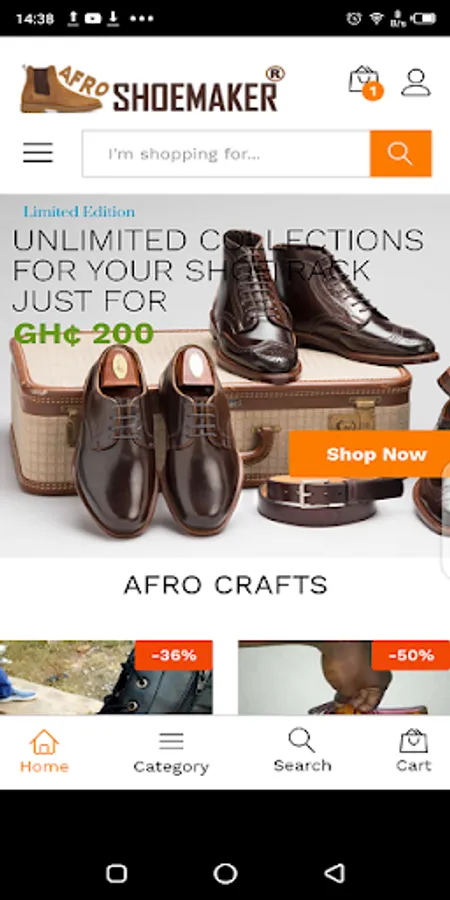Open the Afro Shoemaker logo
Screen dimensions: 450x900
[153, 88]
